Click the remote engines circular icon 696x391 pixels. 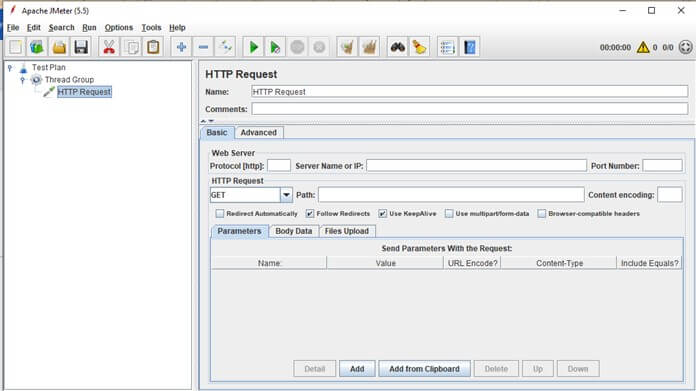[x=685, y=47]
